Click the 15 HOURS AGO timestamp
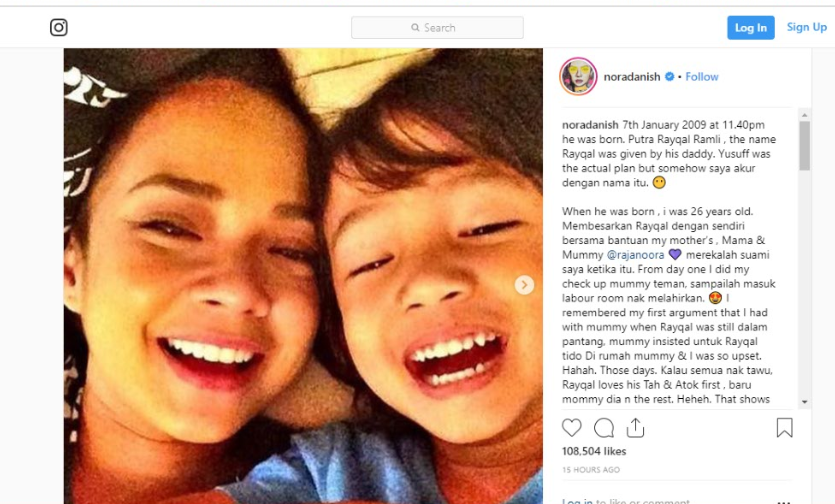Viewport: 835px width, 504px height. (591, 470)
